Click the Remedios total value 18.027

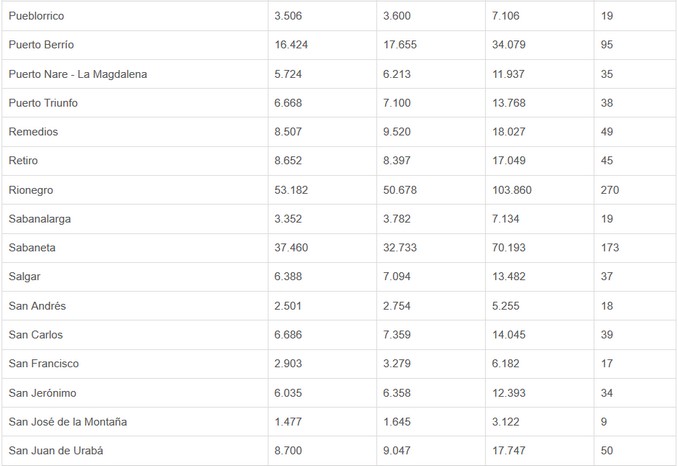click(509, 132)
